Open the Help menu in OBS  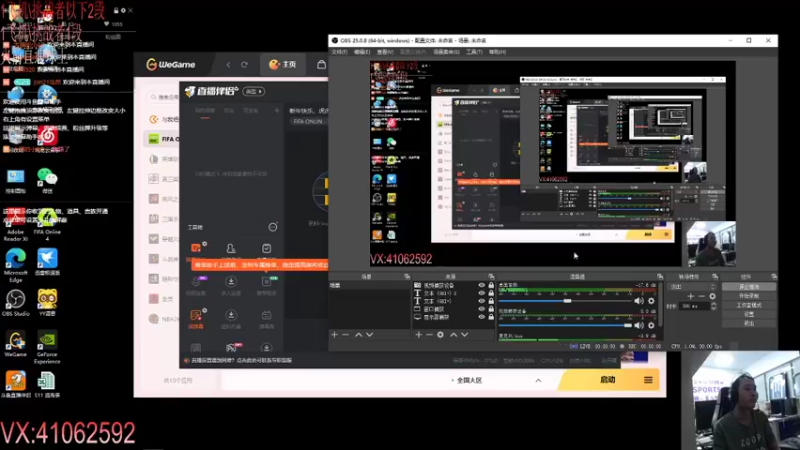click(497, 52)
